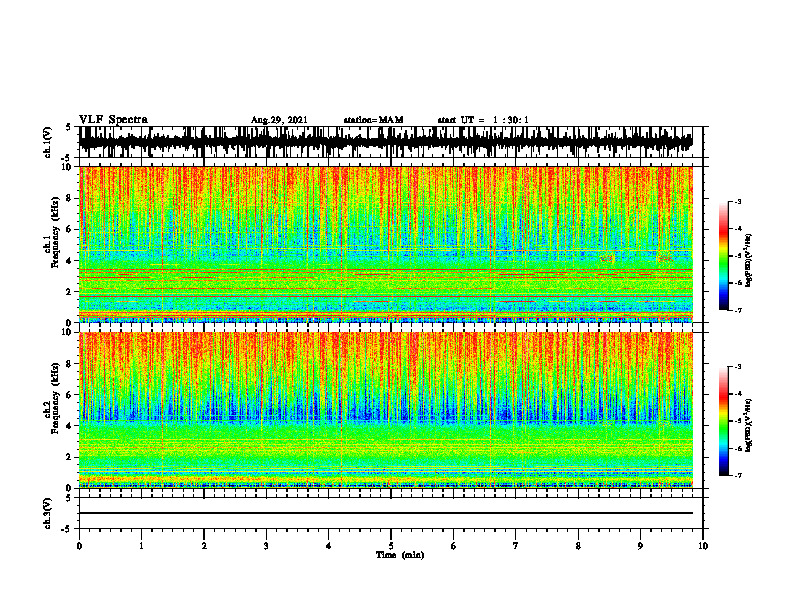This screenshot has width=792, height=612.
Task: Click time-axis tick label '7'
Action: (x=516, y=546)
